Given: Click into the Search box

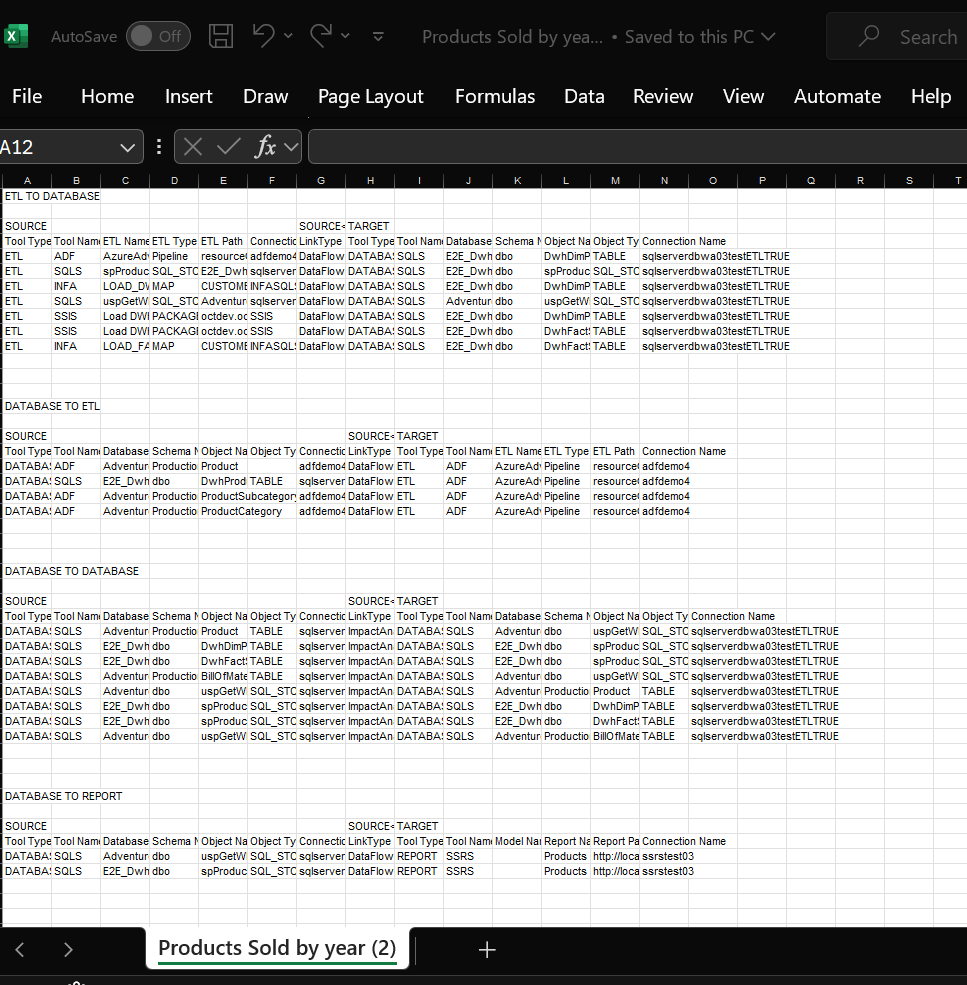Looking at the screenshot, I should [897, 36].
